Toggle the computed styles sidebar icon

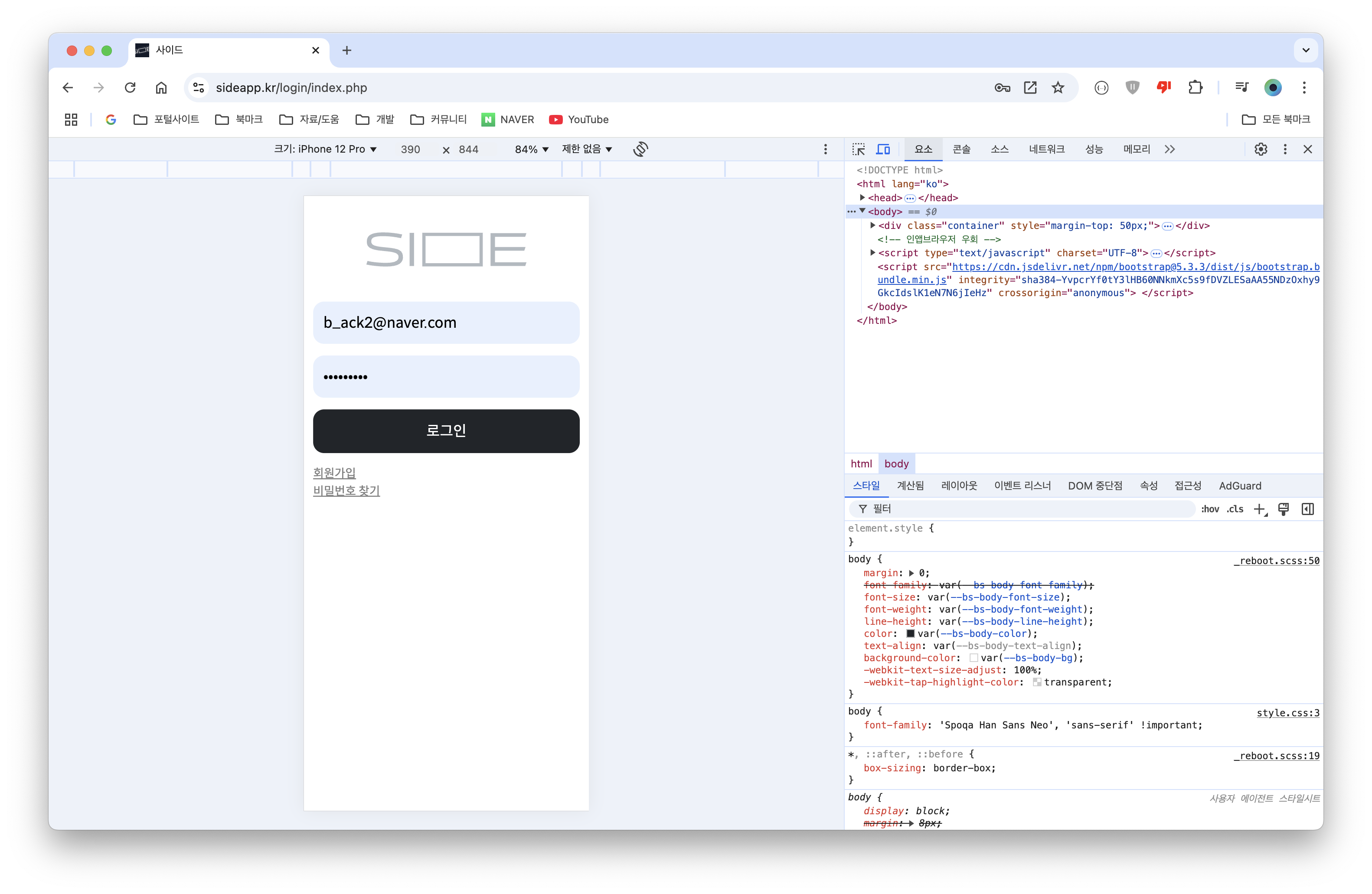1307,509
